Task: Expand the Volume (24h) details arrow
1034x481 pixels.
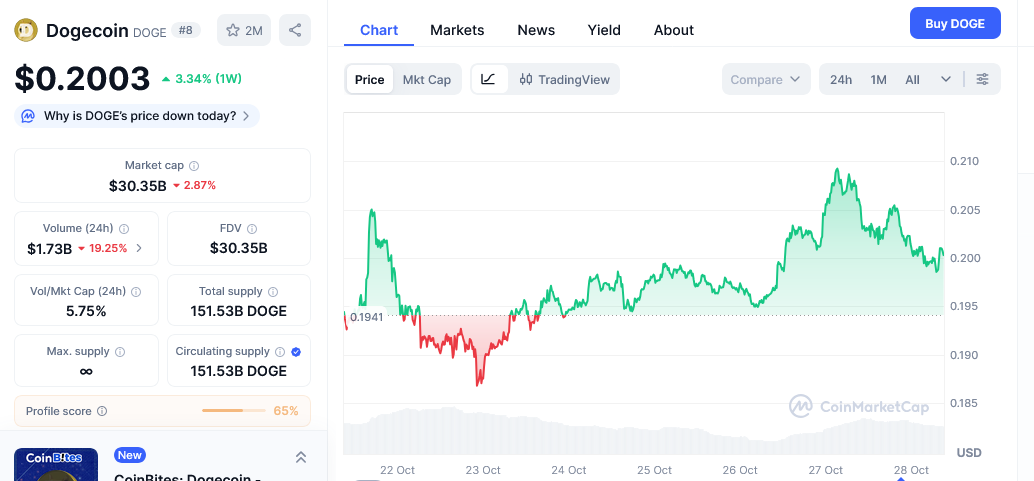Action: click(139, 249)
